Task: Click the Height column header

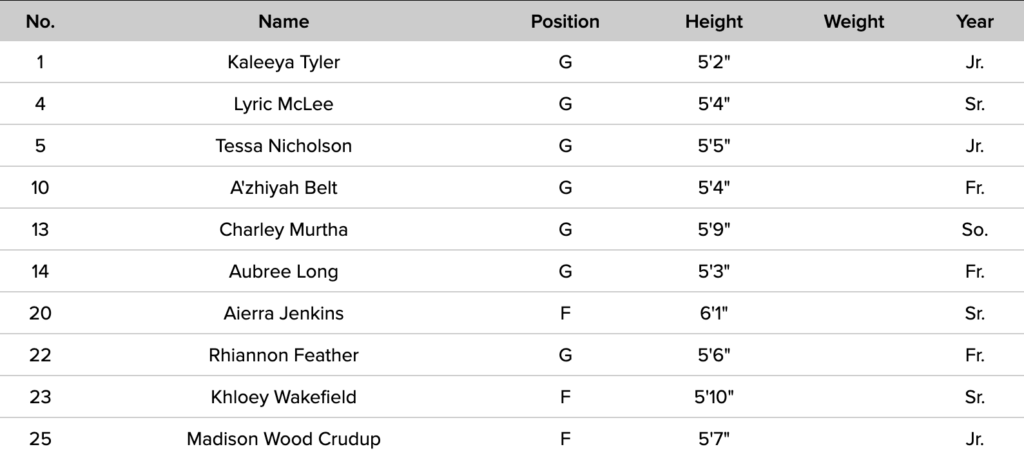Action: tap(714, 21)
